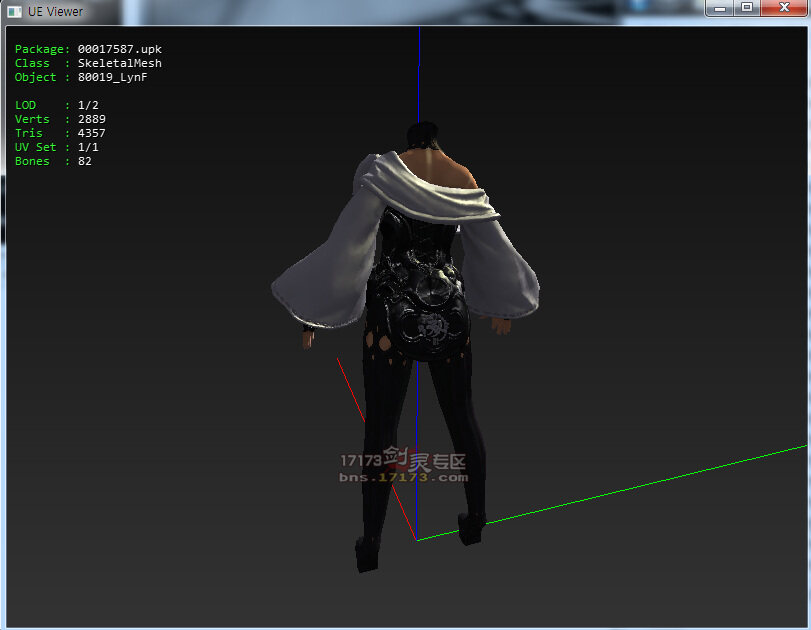Click the UV Set label

click(x=35, y=147)
